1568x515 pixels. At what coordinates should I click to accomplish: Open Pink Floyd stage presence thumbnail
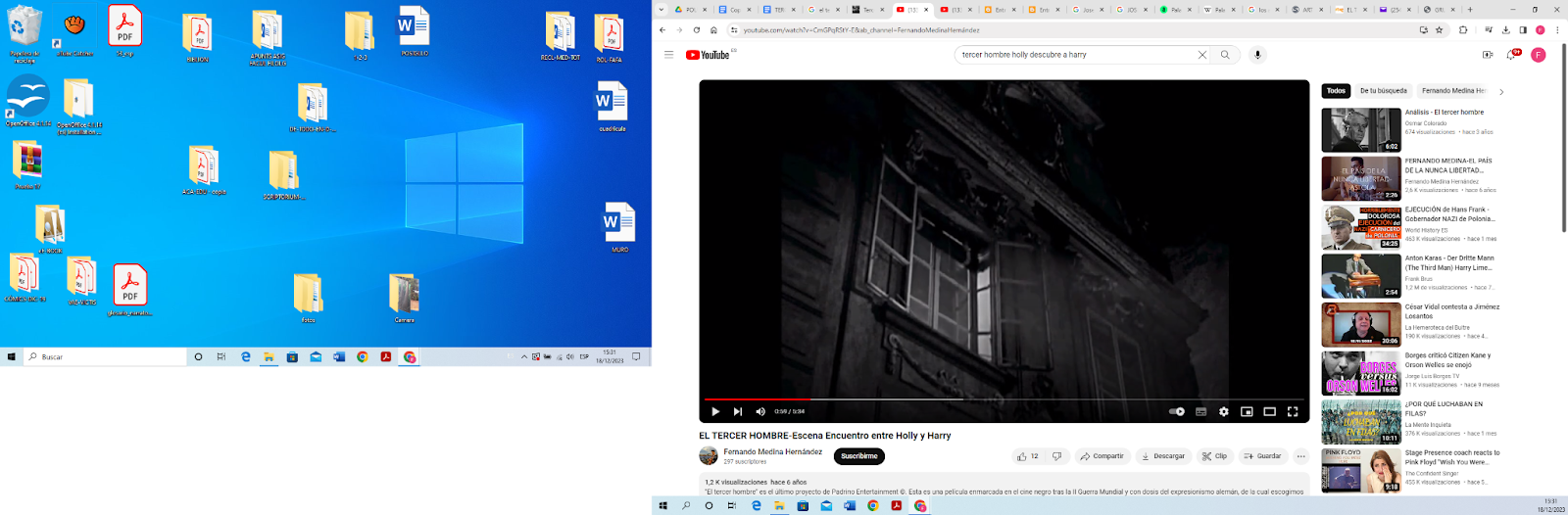(x=1361, y=470)
